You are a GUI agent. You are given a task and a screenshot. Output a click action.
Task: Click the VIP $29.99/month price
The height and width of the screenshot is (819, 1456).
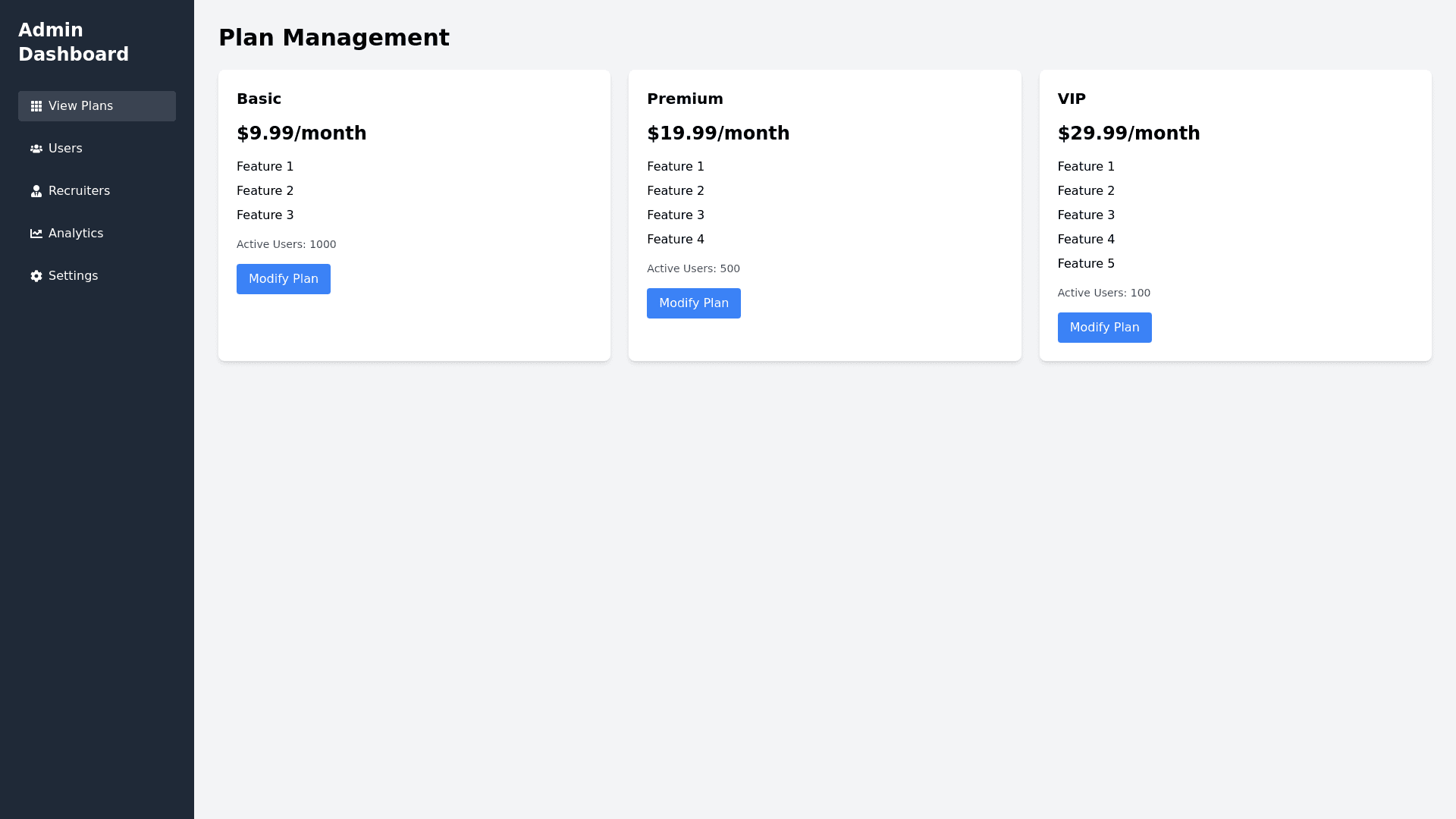1128,133
